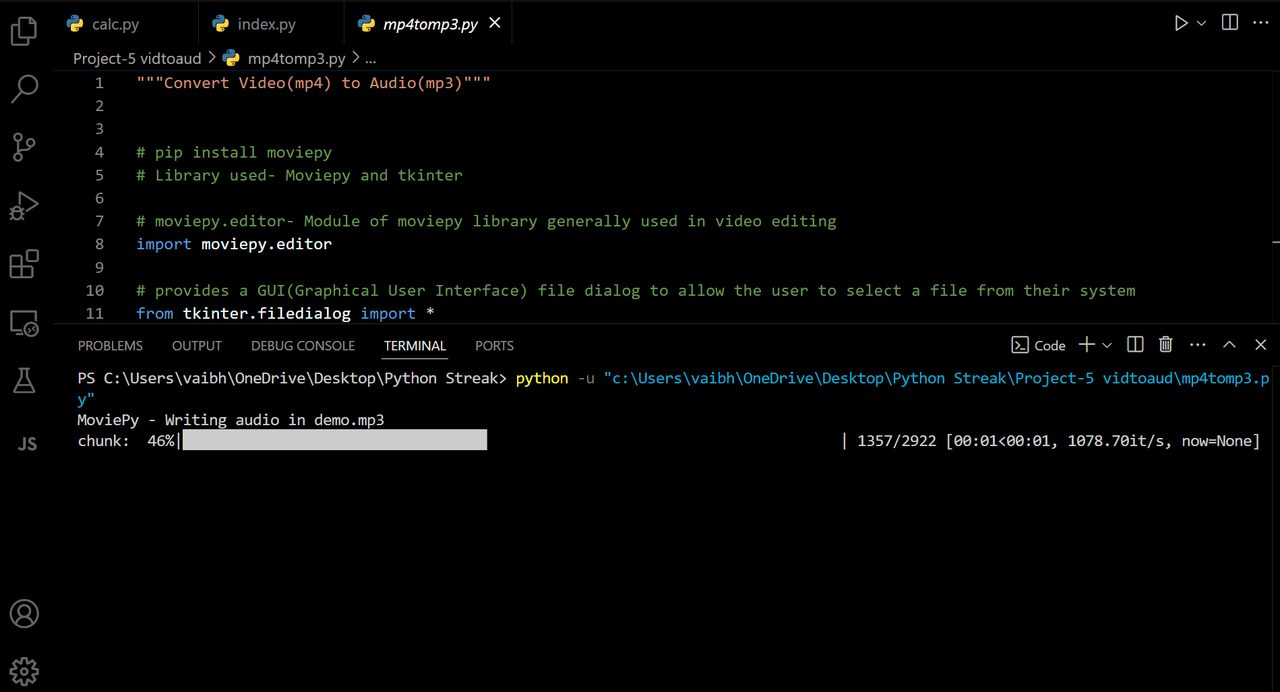
Task: Click the breadcrumb ellipsis
Action: coord(369,59)
